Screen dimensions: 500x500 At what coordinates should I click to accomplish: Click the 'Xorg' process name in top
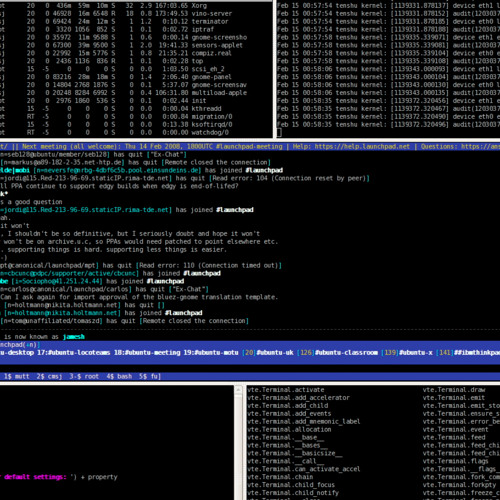click(199, 6)
